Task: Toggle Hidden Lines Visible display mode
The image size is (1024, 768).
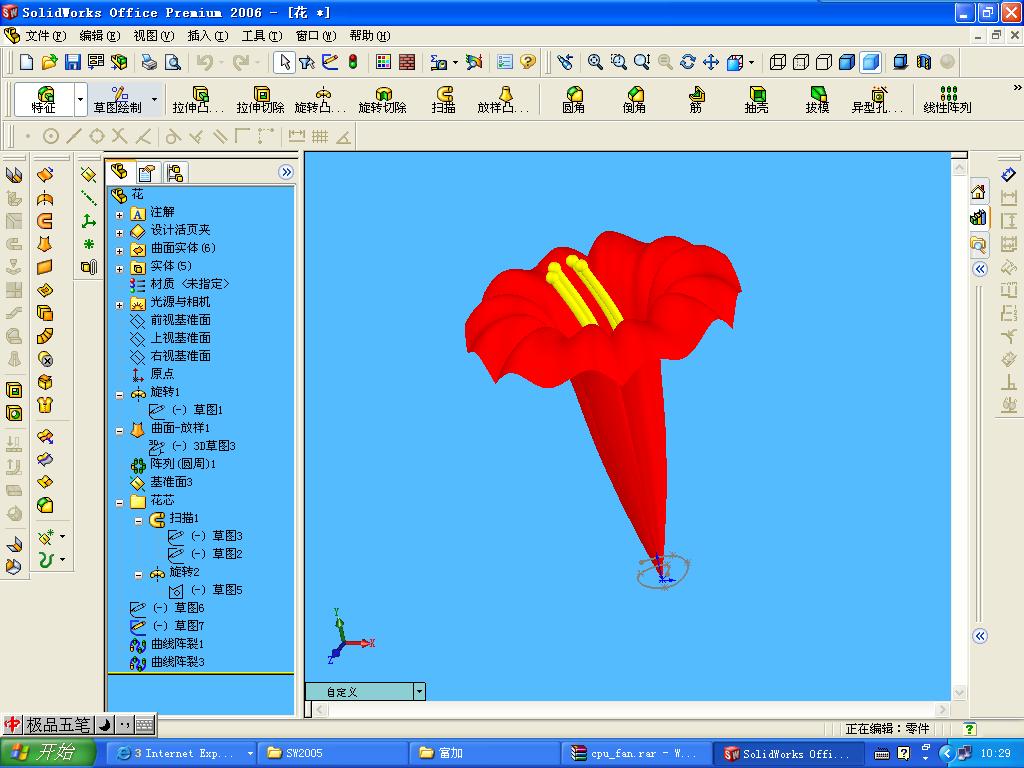Action: (801, 62)
